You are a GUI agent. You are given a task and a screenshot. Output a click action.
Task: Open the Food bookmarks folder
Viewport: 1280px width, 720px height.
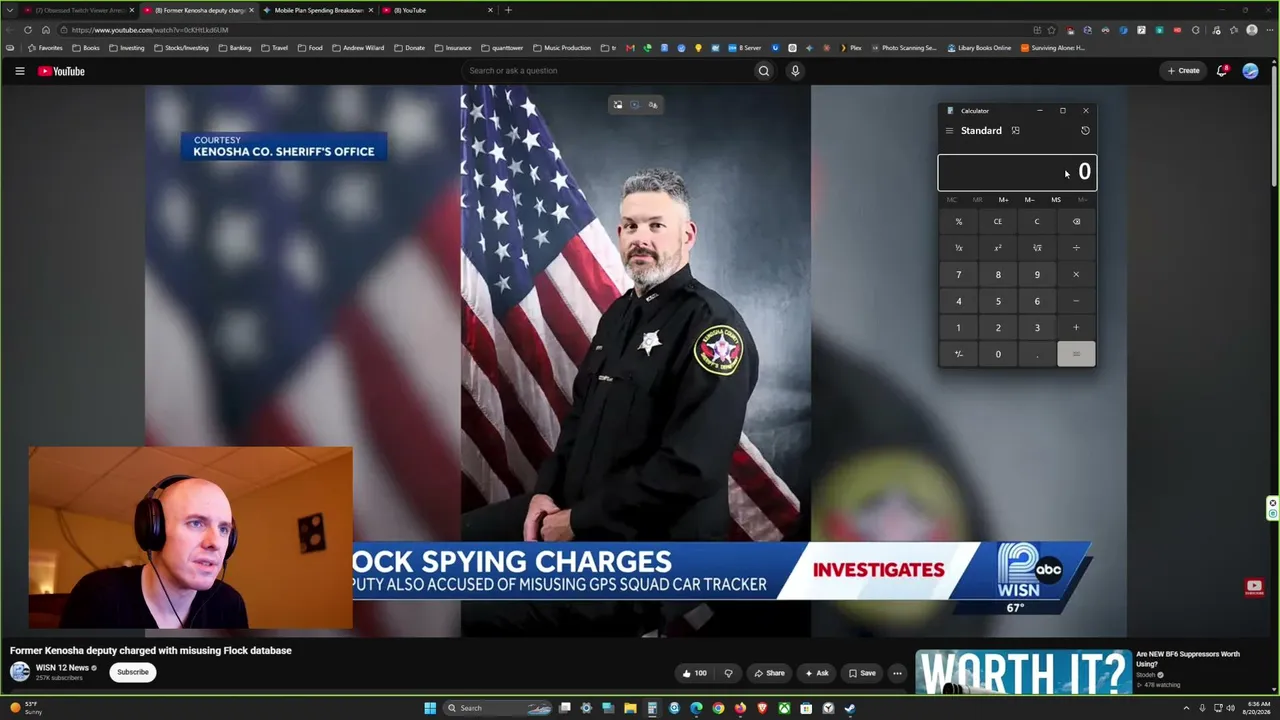[310, 48]
